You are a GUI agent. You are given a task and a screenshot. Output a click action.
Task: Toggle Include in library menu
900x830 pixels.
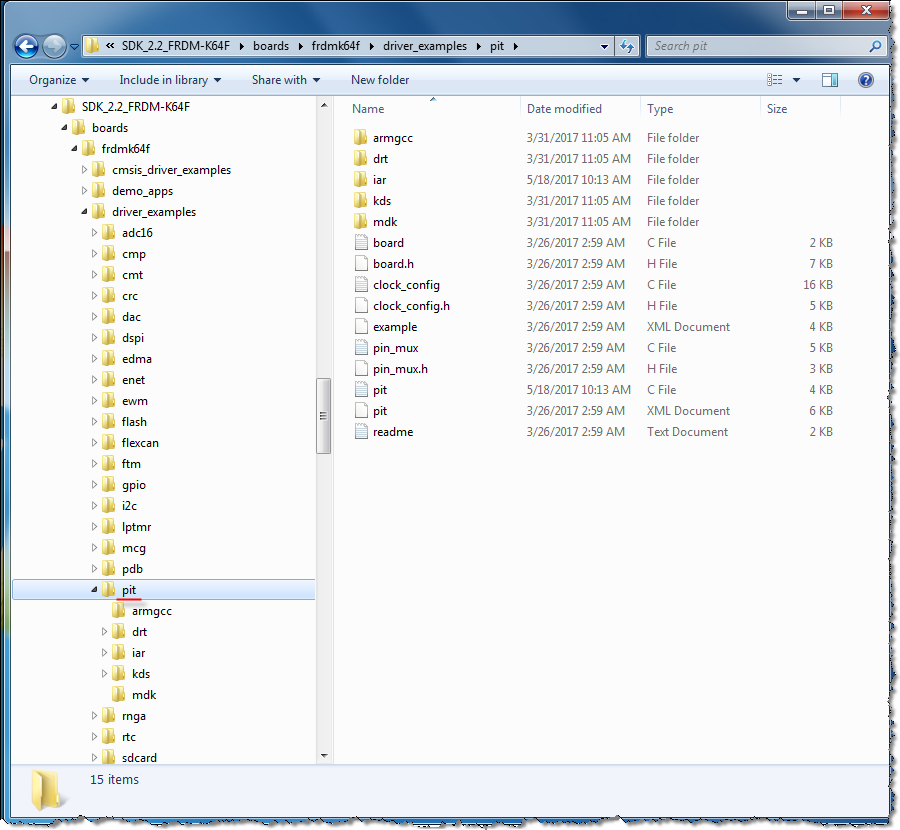pyautogui.click(x=172, y=79)
